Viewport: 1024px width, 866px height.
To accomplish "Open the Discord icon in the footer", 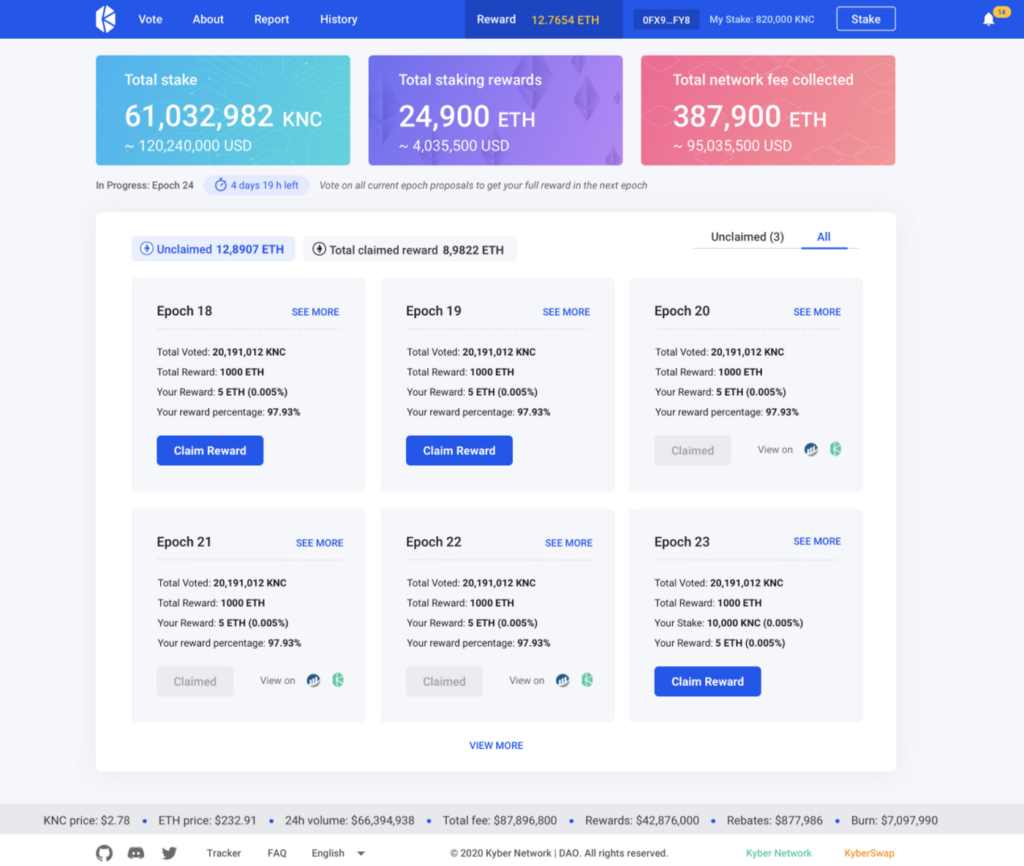I will 136,853.
